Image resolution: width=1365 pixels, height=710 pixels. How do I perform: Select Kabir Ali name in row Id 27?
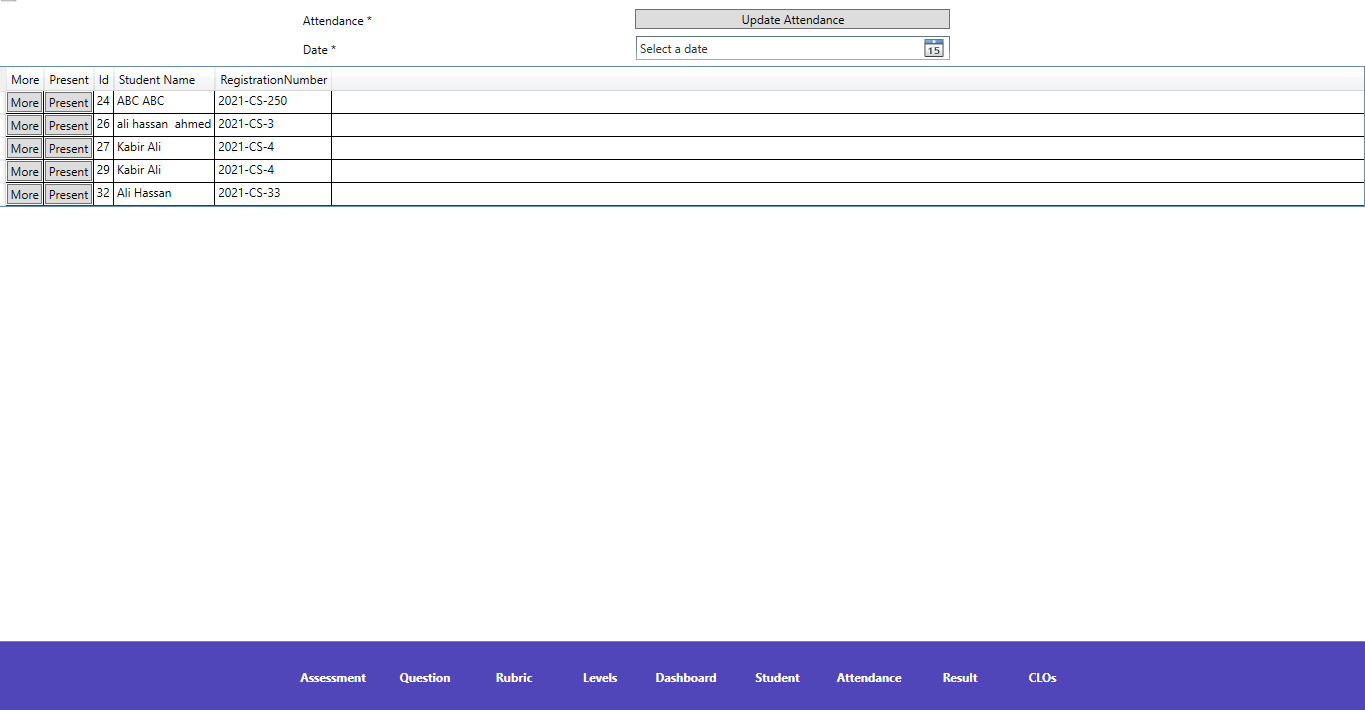tap(164, 148)
